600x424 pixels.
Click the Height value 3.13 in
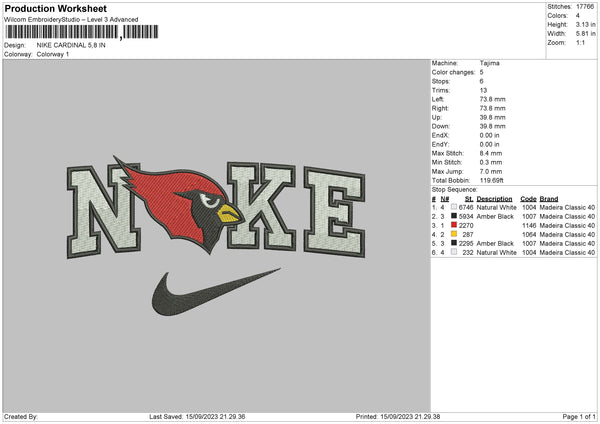tap(585, 24)
